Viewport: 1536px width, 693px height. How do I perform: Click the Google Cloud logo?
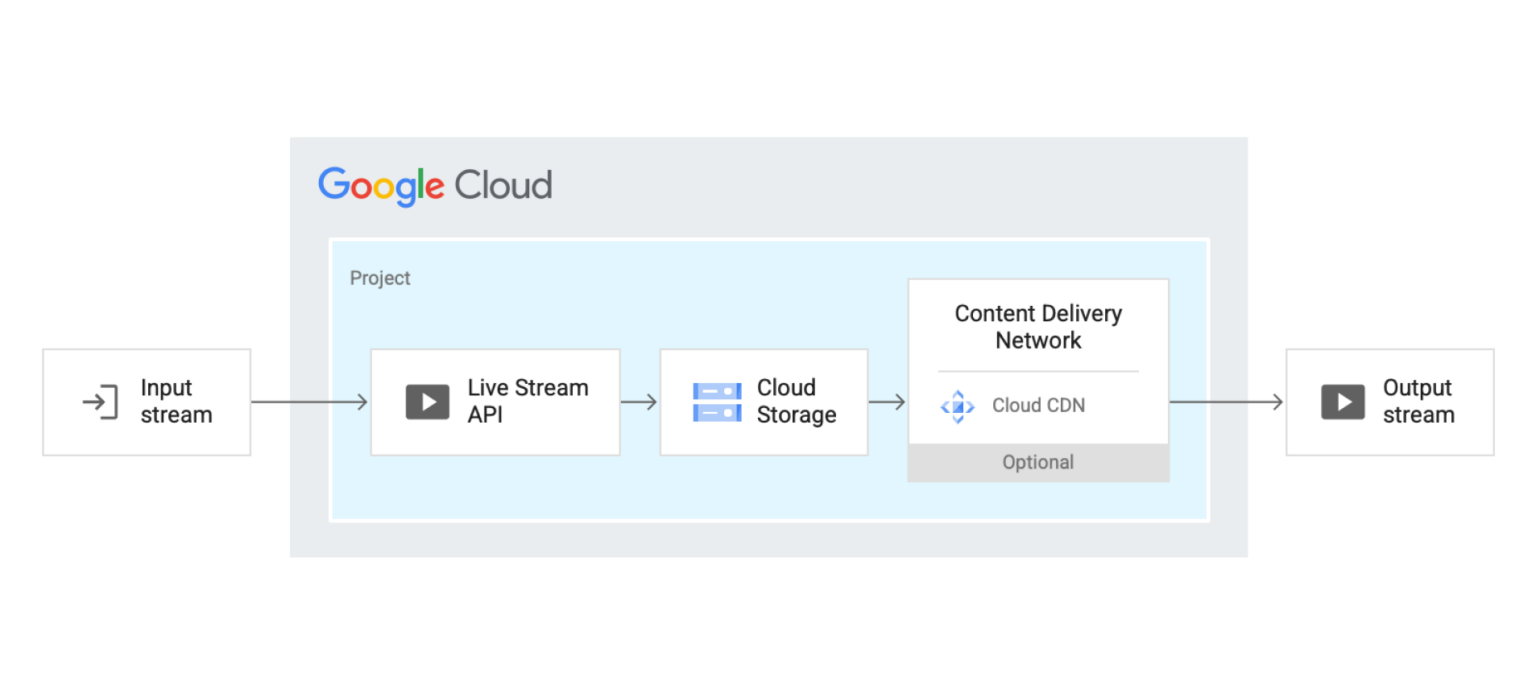click(435, 186)
